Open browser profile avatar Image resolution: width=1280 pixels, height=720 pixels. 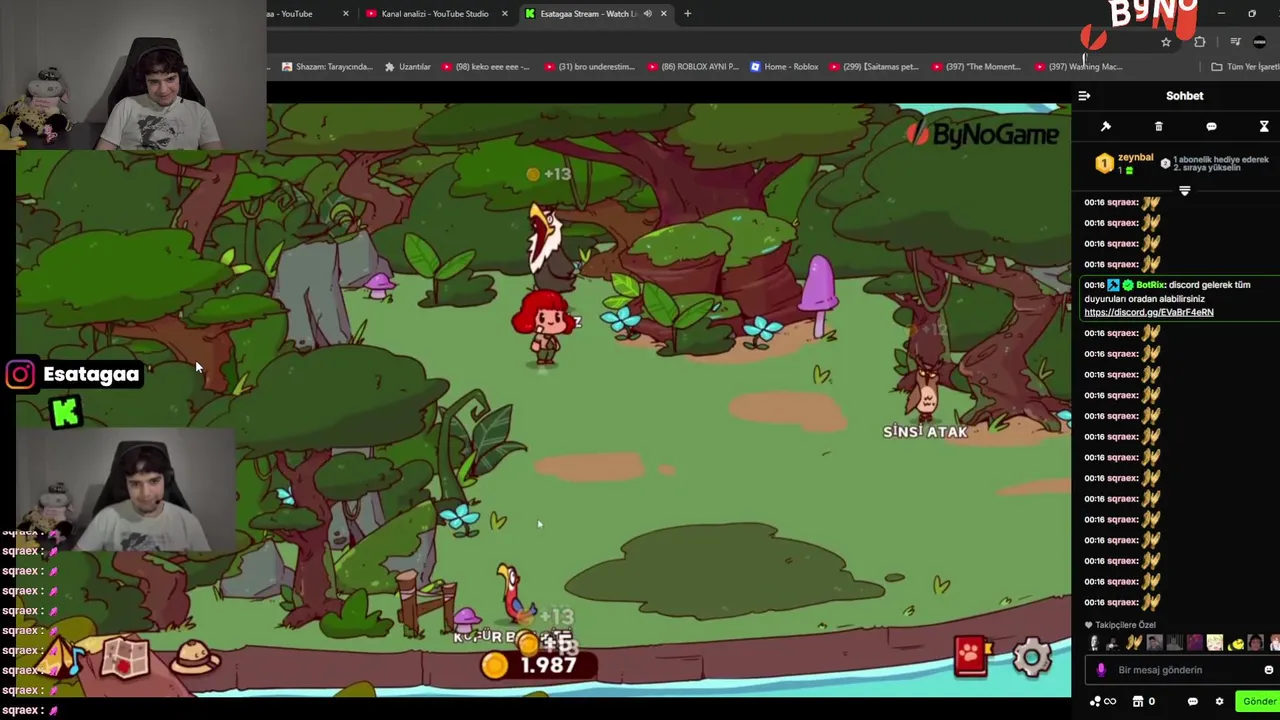(1259, 42)
